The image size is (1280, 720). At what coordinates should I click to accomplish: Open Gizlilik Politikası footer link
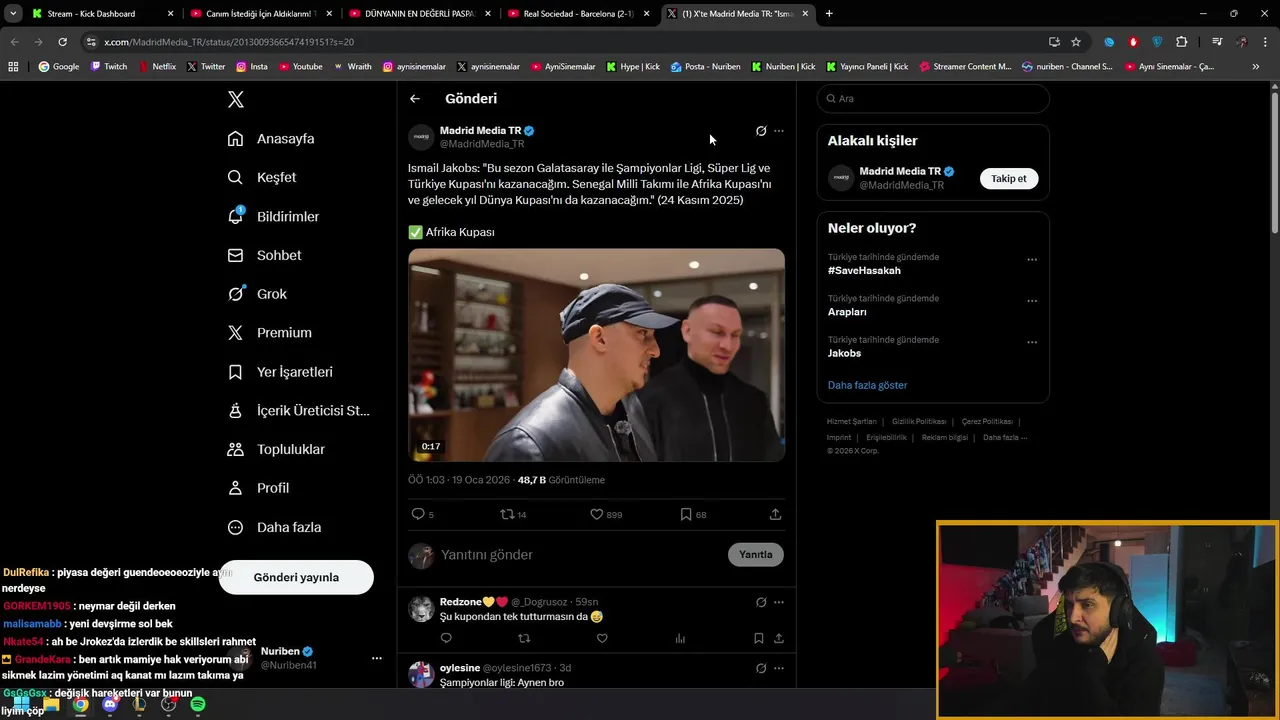tap(919, 422)
